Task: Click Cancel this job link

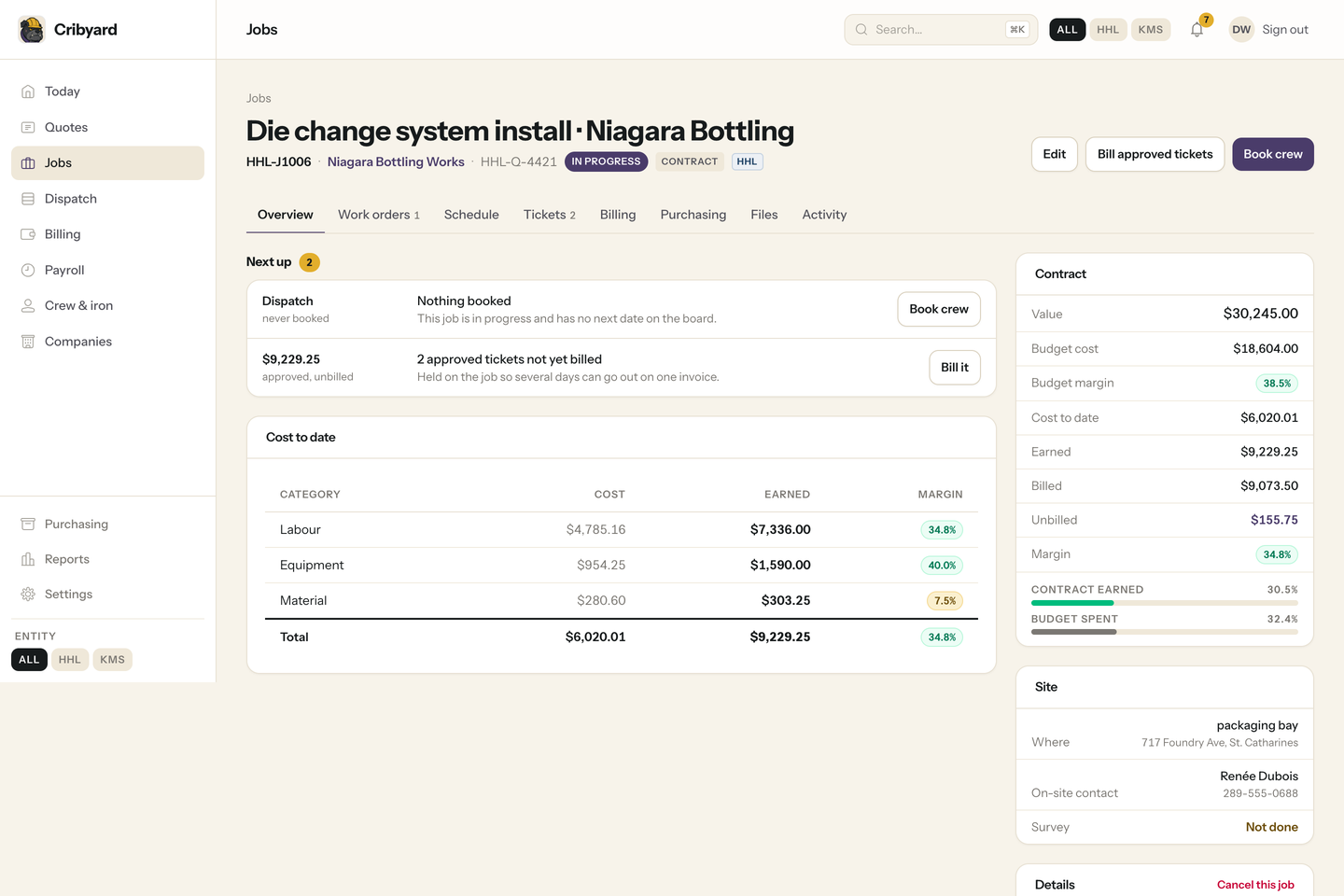Action: click(1255, 885)
